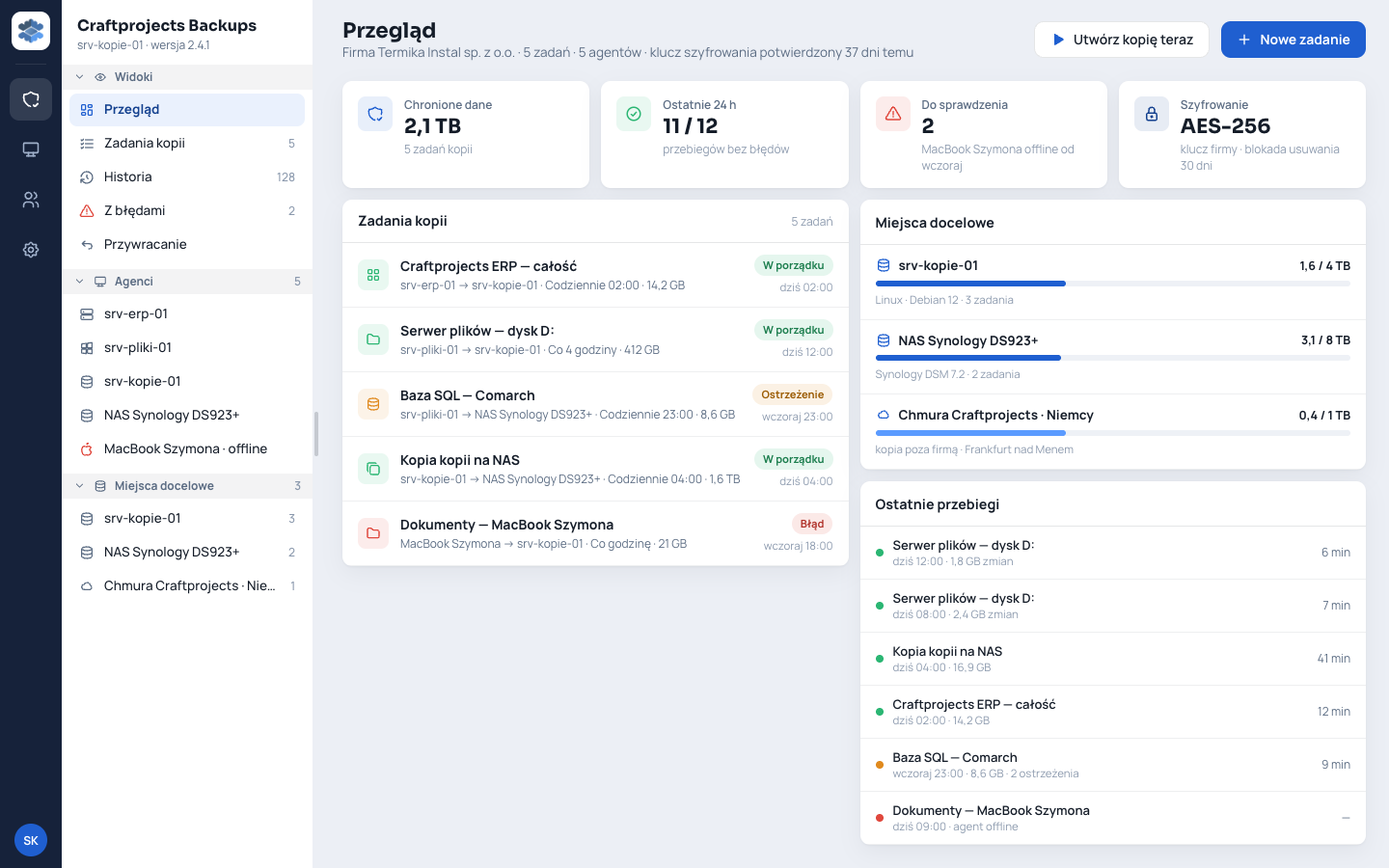This screenshot has height=868, width=1389.
Task: Click the red folder icon of Dokumenty MacBook job
Action: 373,533
